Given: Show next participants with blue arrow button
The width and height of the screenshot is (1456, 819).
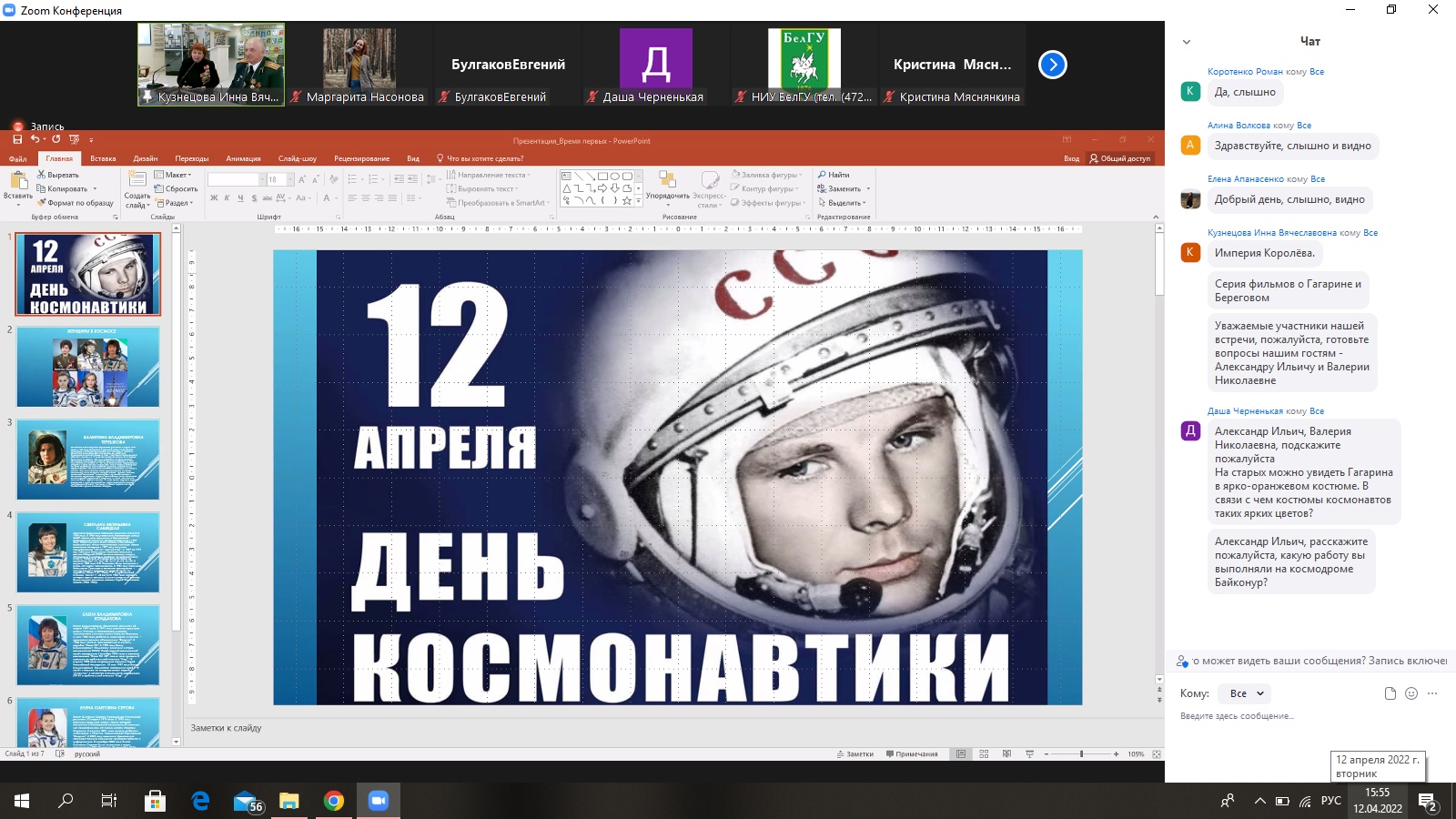Looking at the screenshot, I should [x=1053, y=65].
